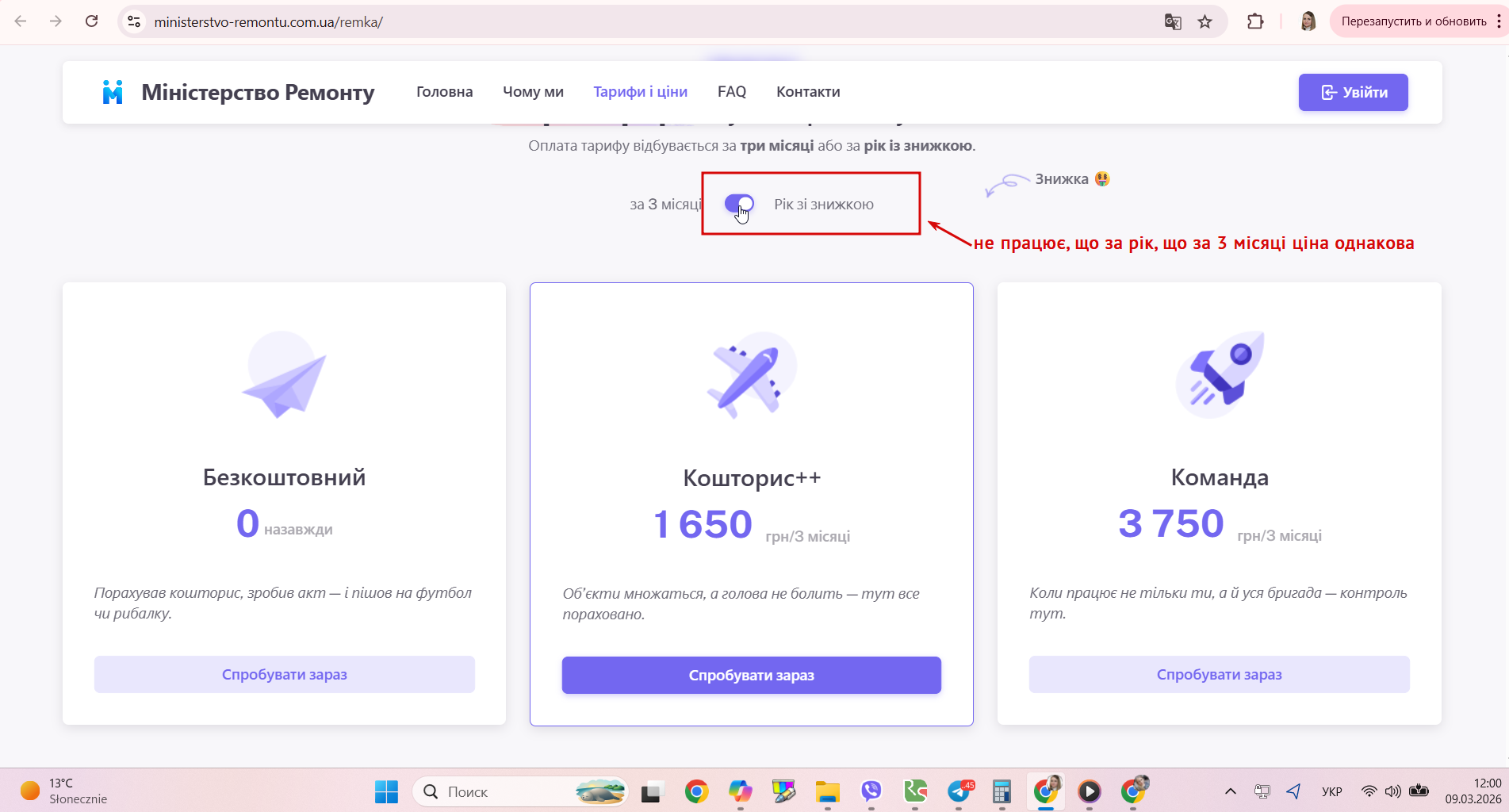Open File Explorer from the taskbar

827,791
